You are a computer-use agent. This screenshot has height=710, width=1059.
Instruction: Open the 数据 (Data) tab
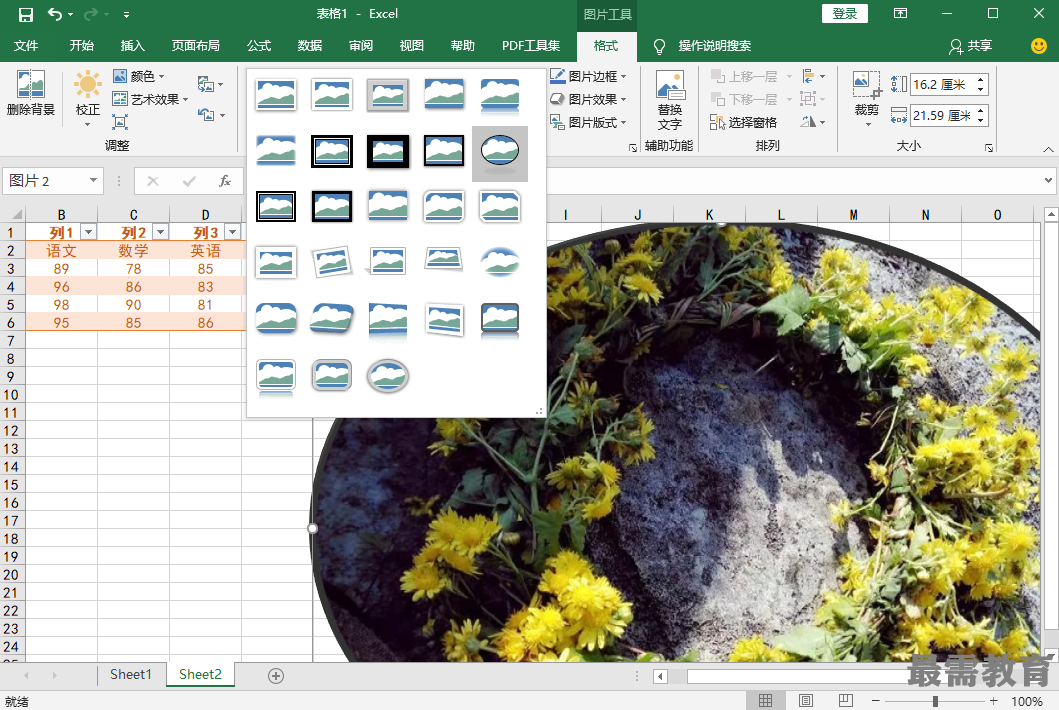tap(309, 45)
